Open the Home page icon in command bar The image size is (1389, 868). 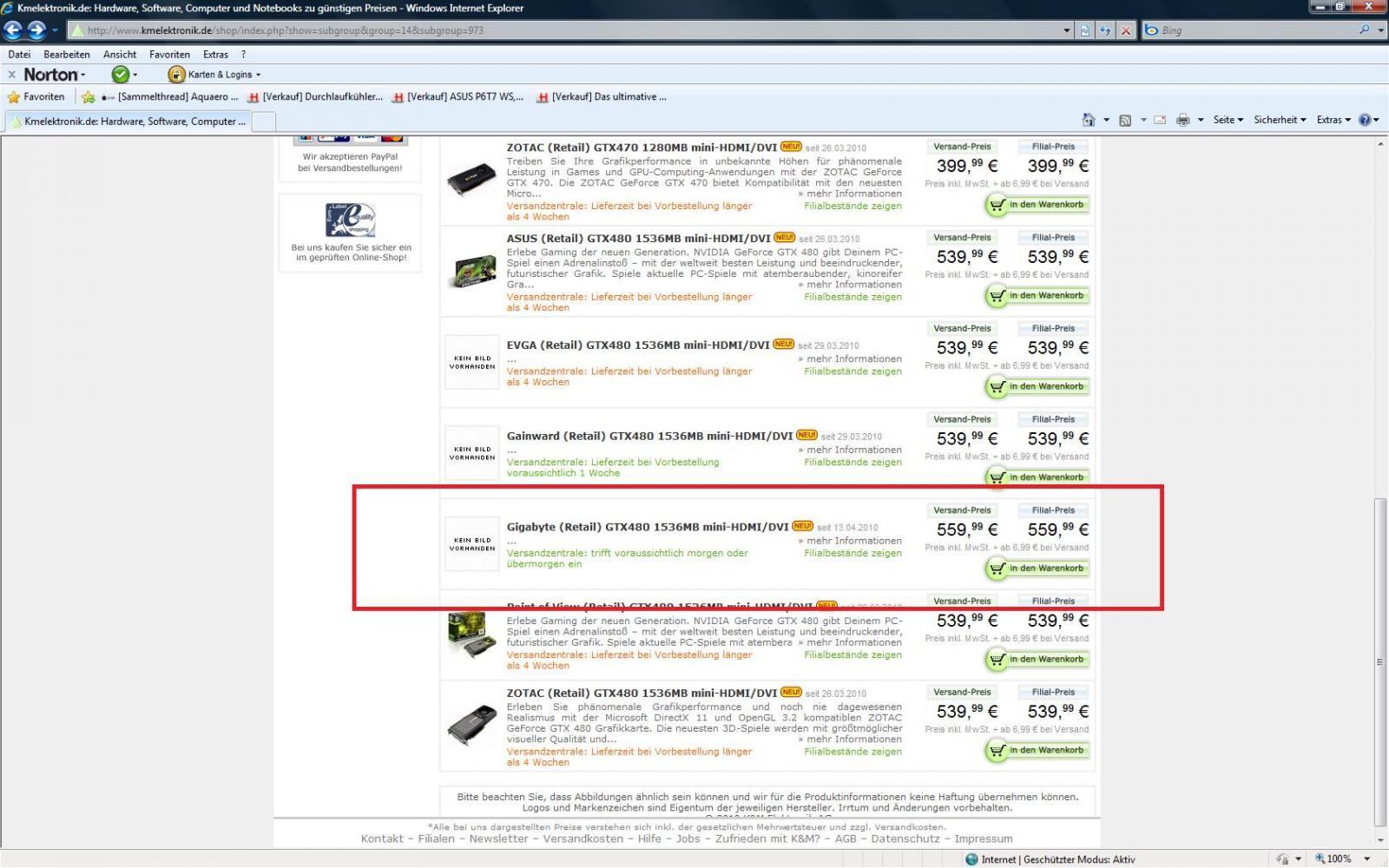click(x=1089, y=120)
